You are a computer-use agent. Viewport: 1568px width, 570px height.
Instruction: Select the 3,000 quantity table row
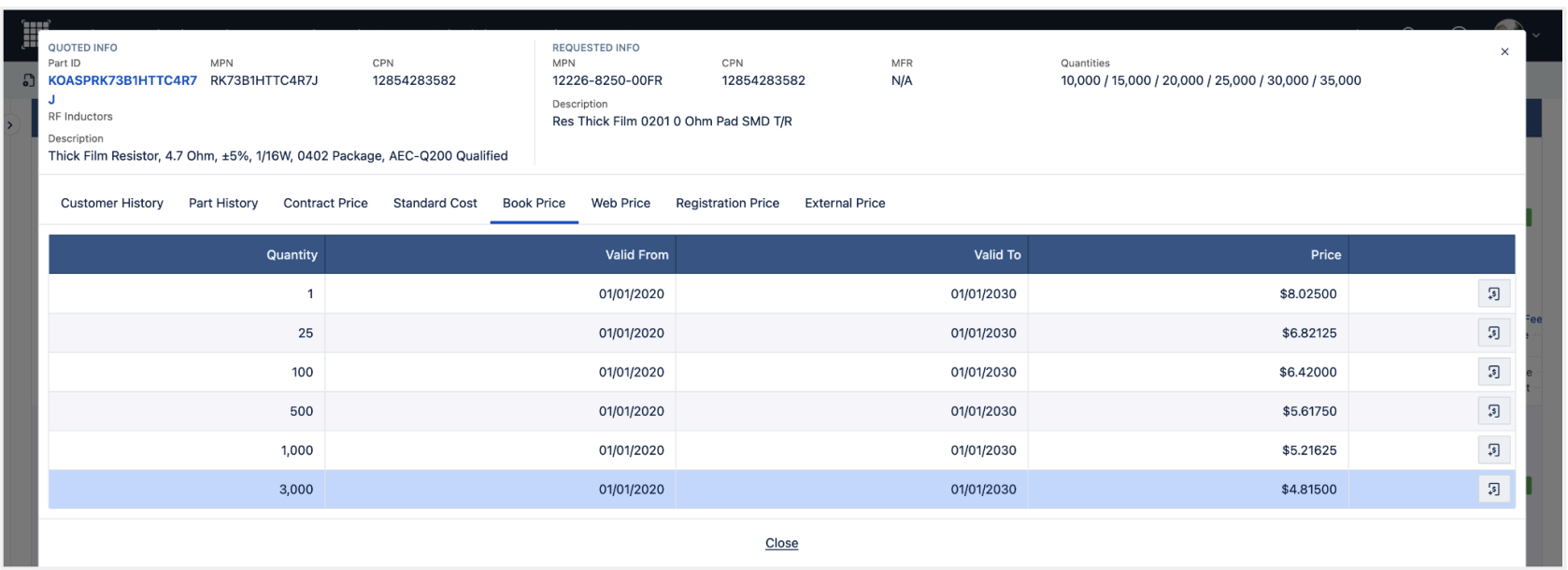pos(654,490)
